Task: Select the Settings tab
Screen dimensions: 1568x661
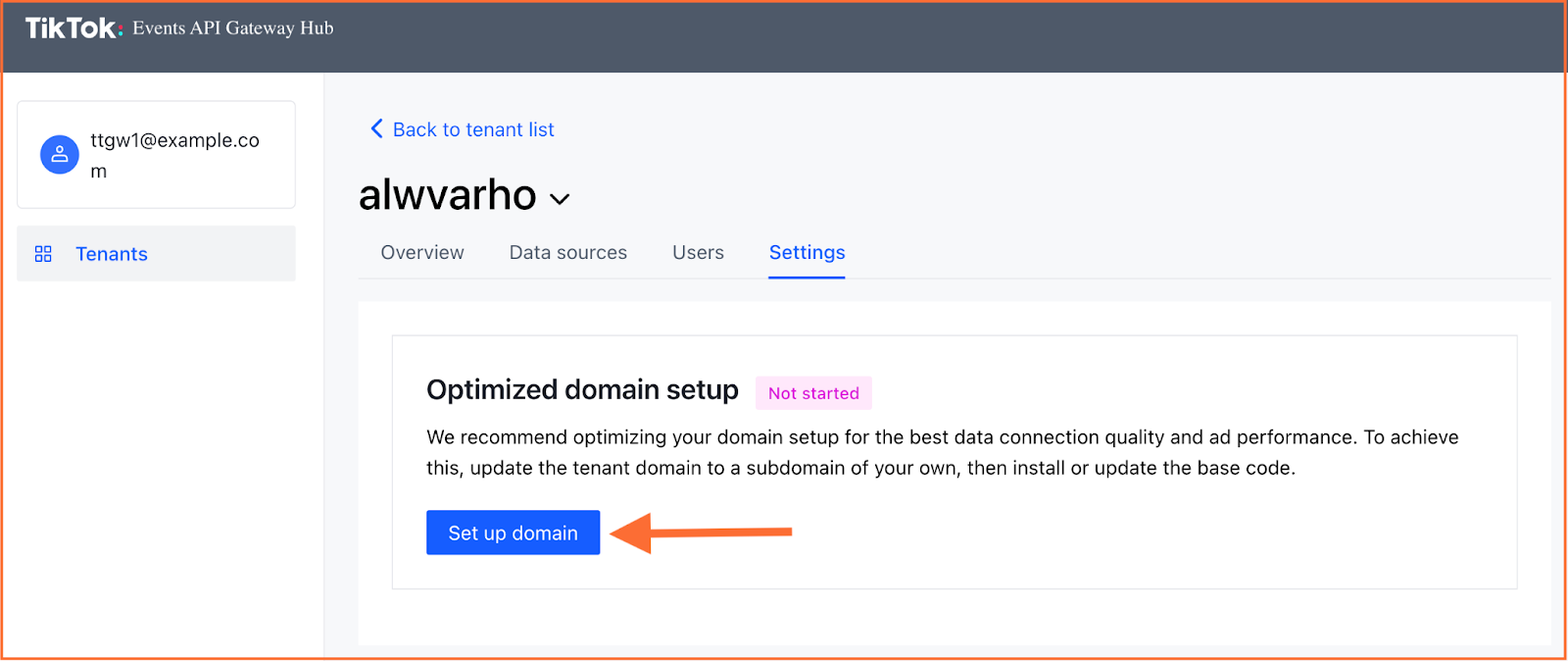Action: point(807,253)
